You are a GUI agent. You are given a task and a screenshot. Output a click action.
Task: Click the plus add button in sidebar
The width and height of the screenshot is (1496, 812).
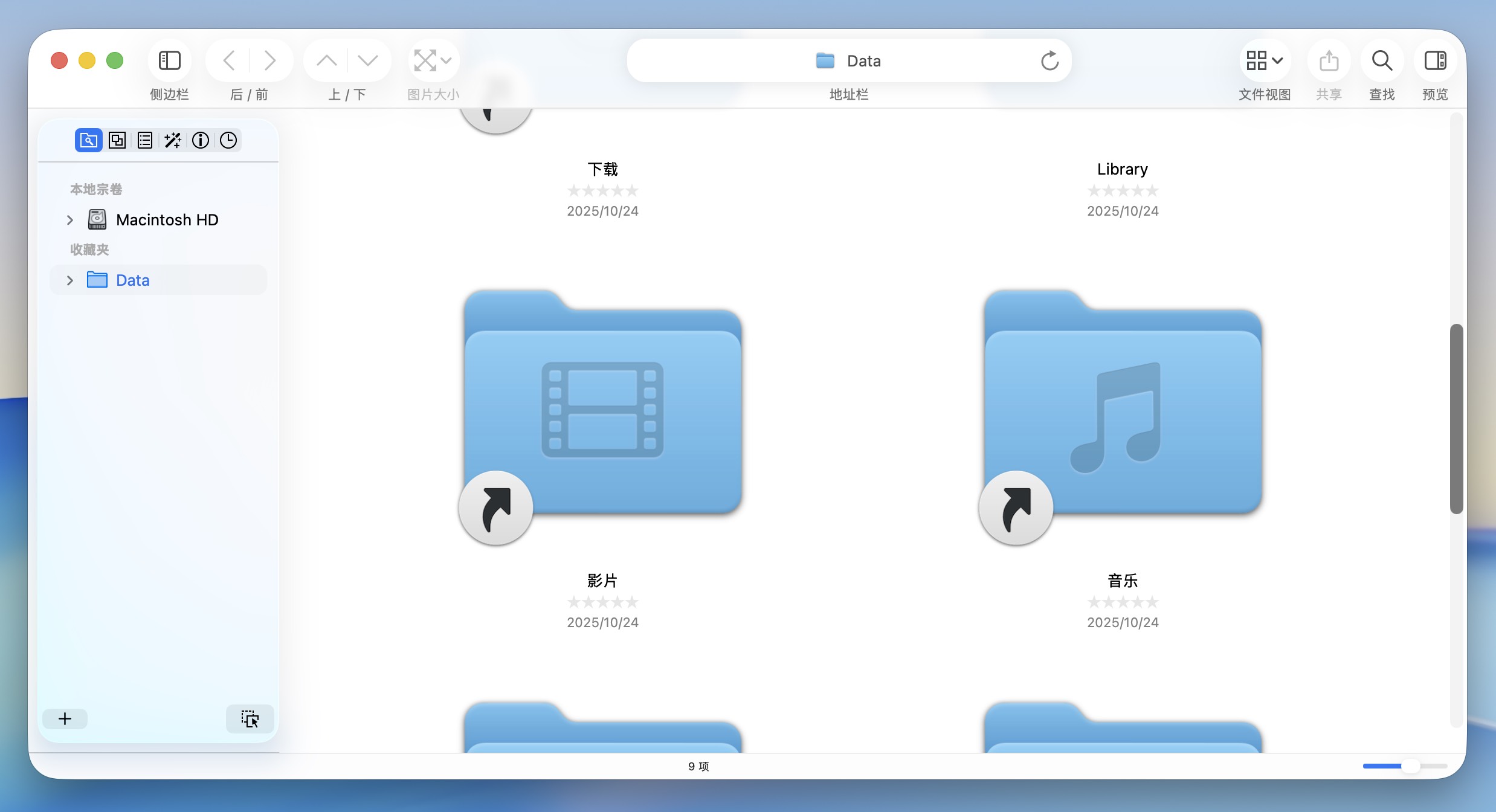65,718
